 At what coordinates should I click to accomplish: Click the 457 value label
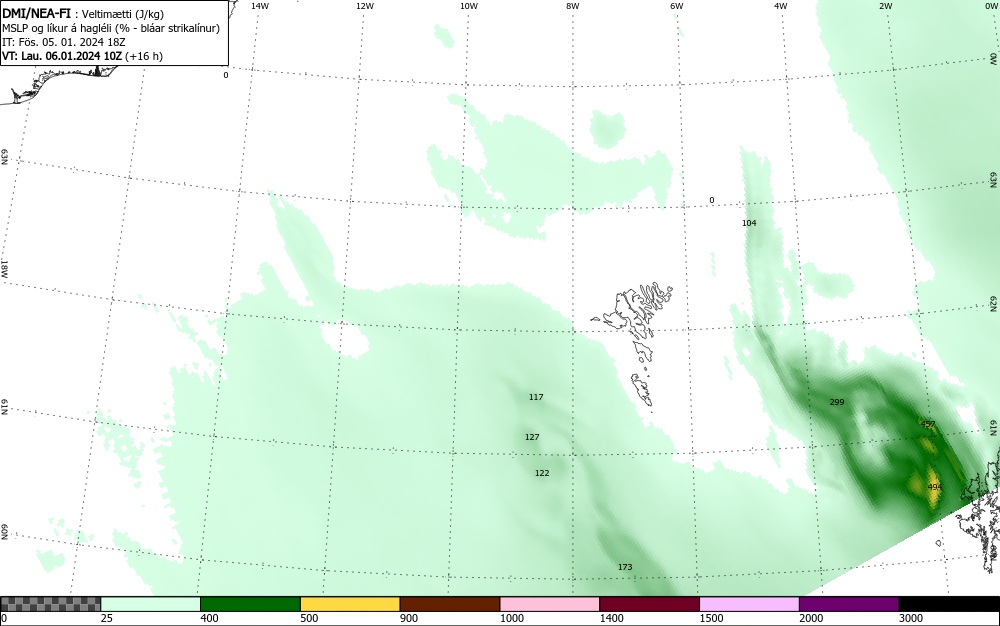click(x=928, y=424)
